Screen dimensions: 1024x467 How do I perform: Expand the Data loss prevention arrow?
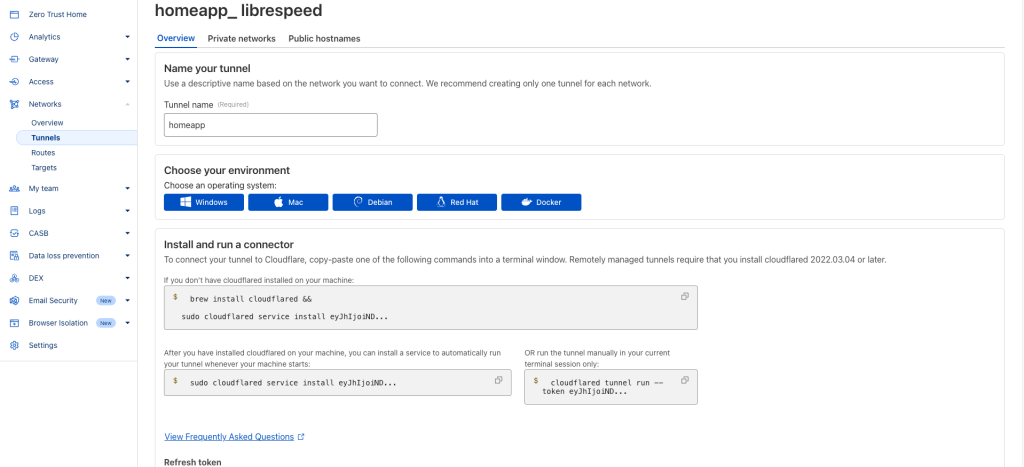[127, 256]
